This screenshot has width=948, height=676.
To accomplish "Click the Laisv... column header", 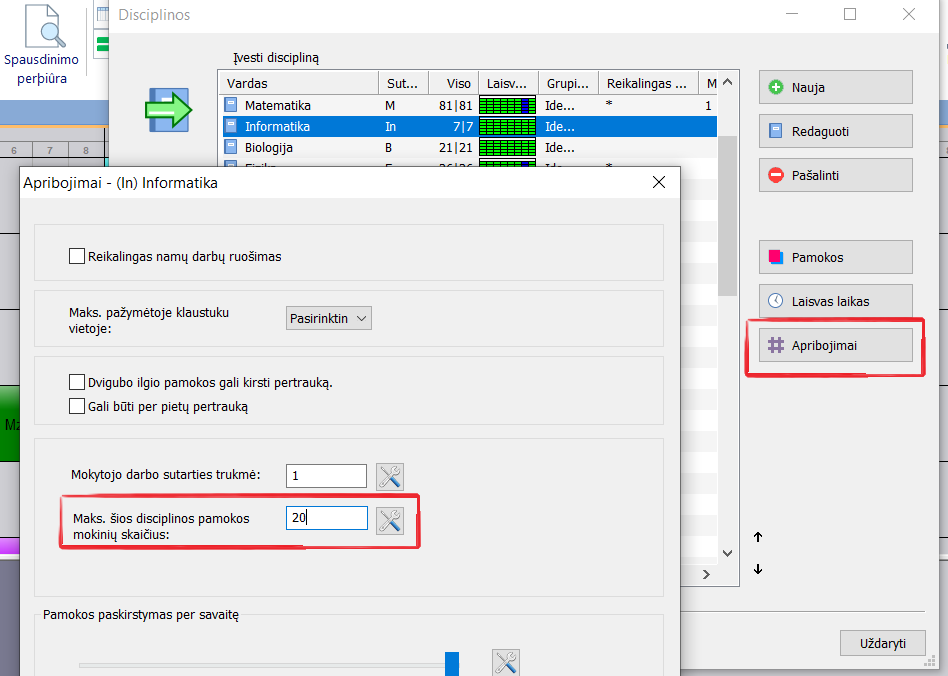I will point(508,83).
